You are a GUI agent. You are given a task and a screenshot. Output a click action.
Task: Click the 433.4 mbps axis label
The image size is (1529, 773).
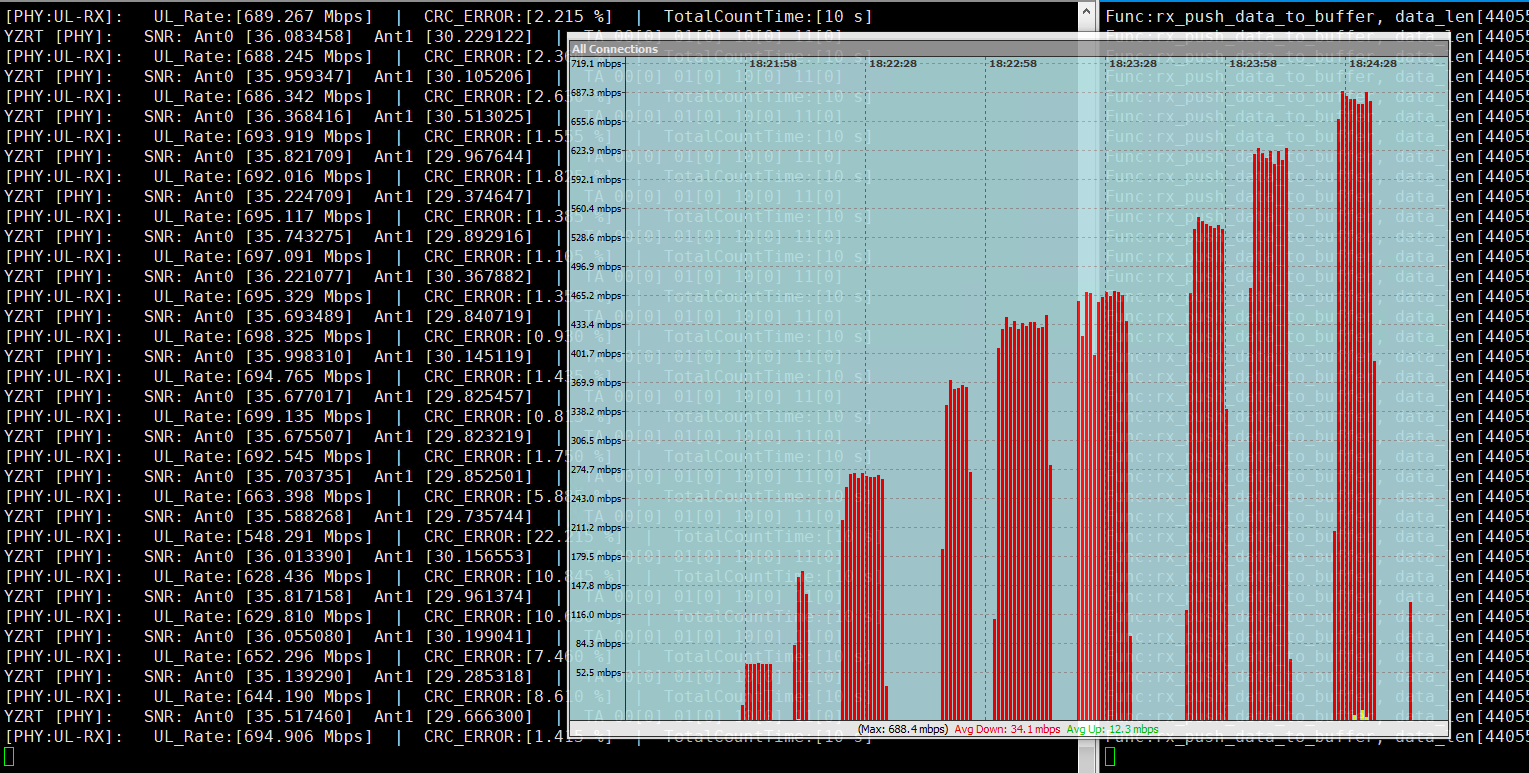[x=596, y=324]
